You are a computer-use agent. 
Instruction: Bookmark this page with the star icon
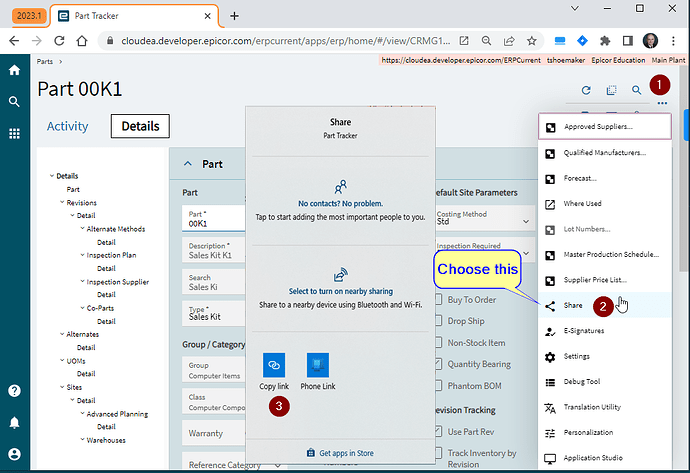tap(532, 41)
